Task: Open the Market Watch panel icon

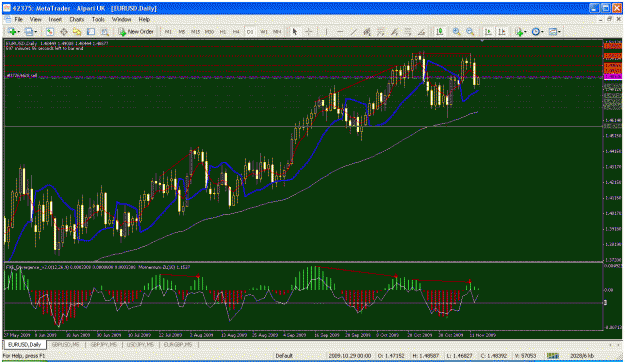Action: [50, 31]
